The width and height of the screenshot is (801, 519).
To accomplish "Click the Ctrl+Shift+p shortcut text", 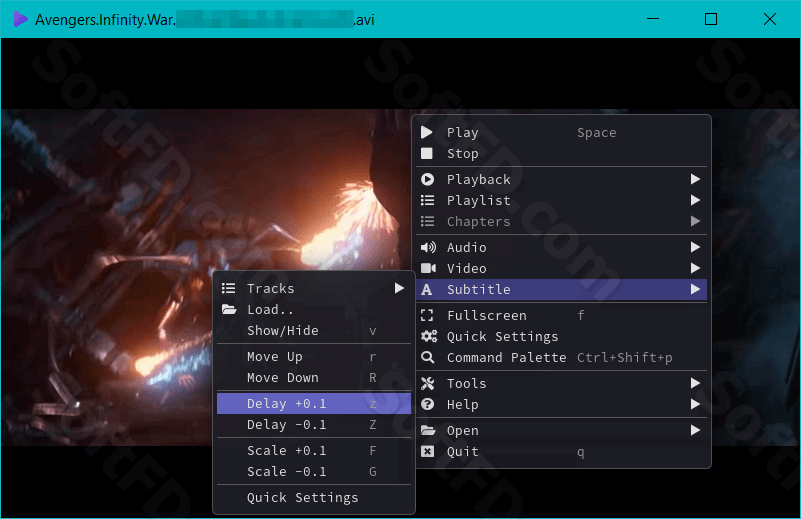I will click(x=624, y=358).
